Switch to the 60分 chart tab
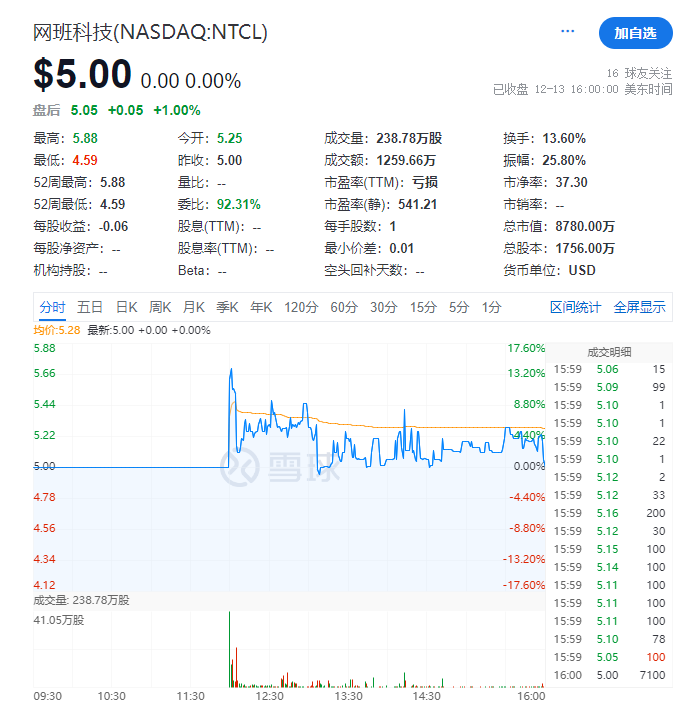Image resolution: width=696 pixels, height=720 pixels. click(x=344, y=307)
